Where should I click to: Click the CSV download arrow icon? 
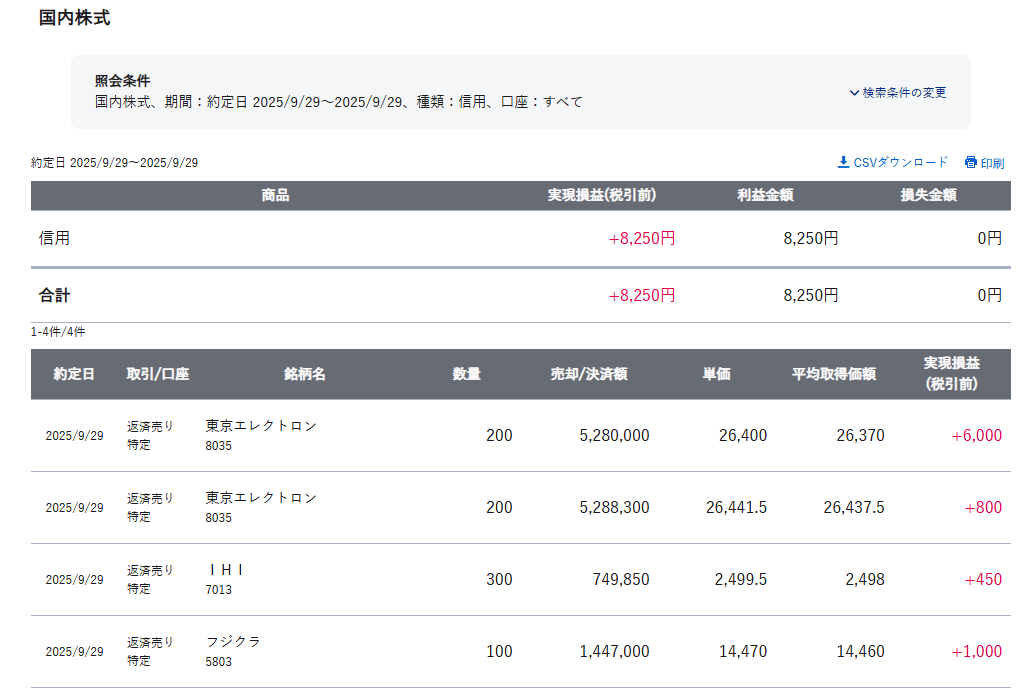coord(843,162)
